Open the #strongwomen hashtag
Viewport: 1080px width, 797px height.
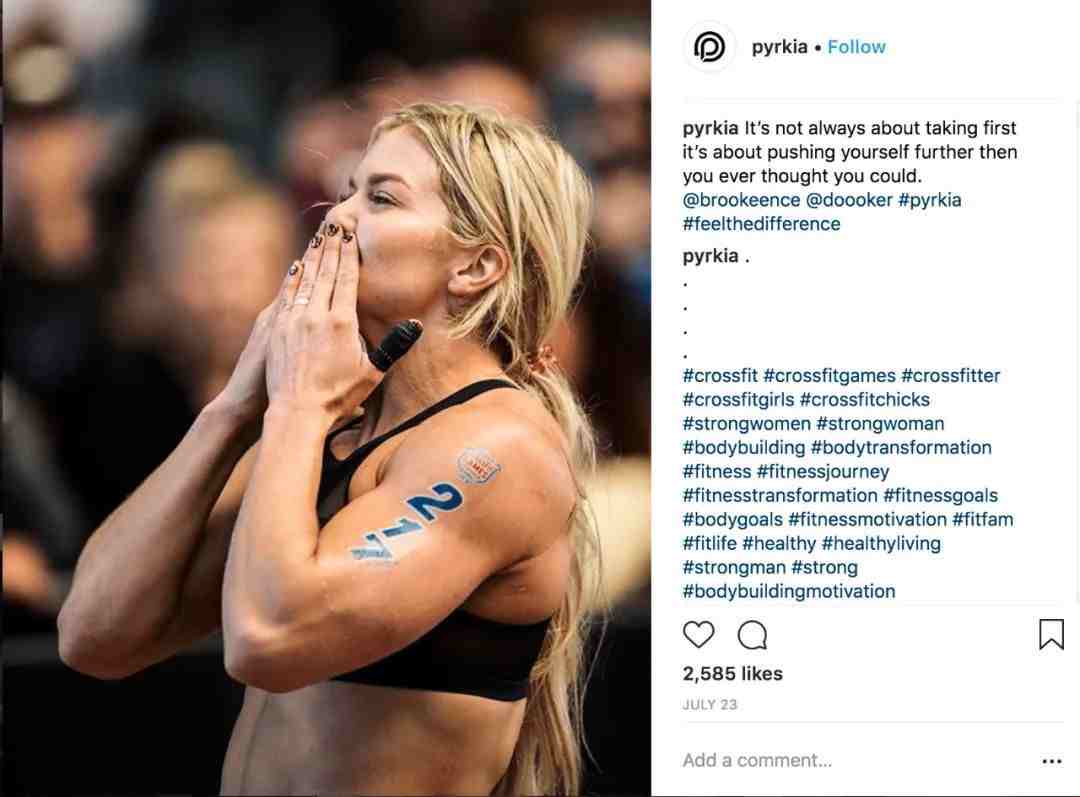coord(747,424)
